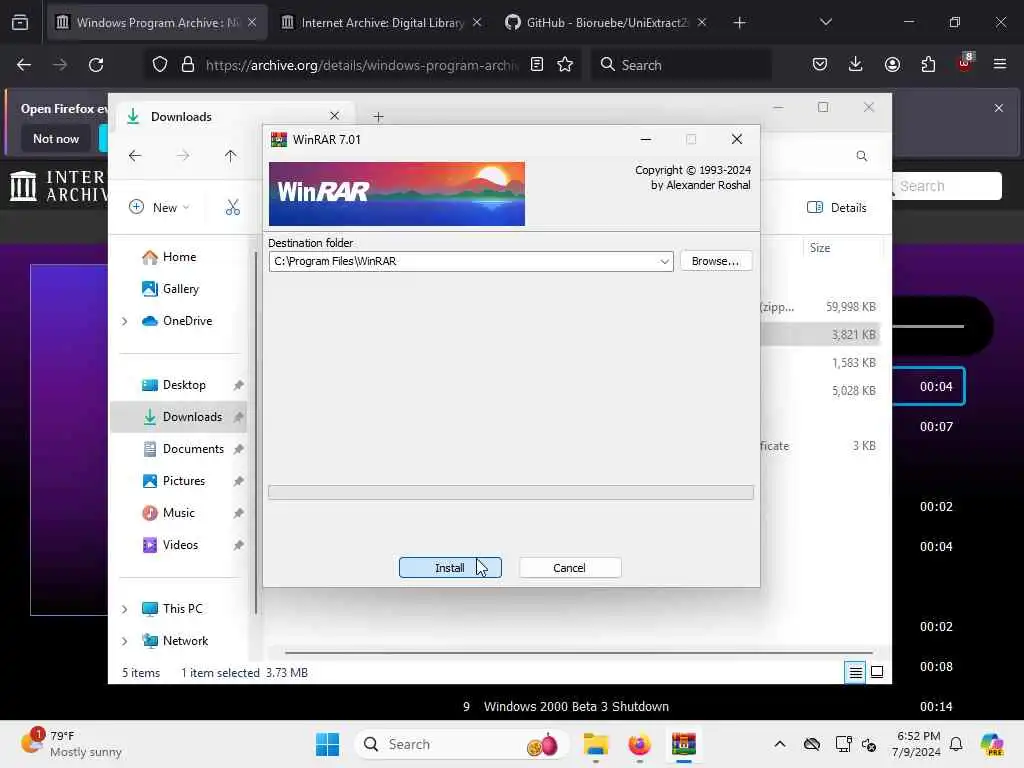The width and height of the screenshot is (1024, 768).
Task: Open Firefox from the taskbar
Action: point(639,744)
